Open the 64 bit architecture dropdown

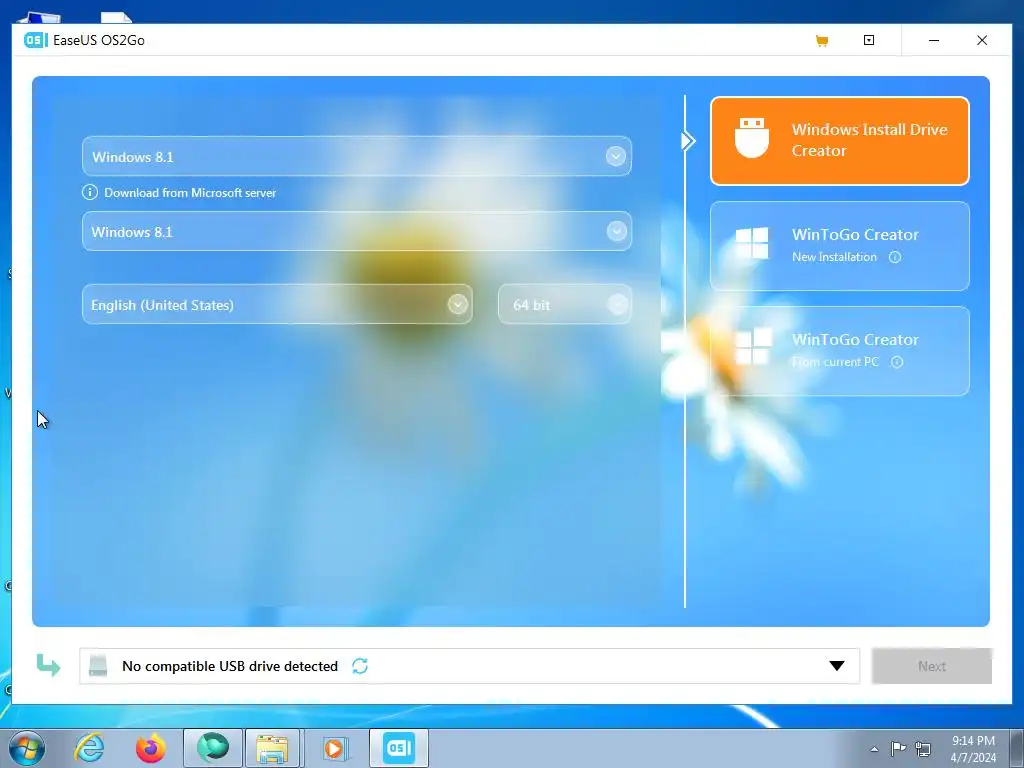pyautogui.click(x=565, y=304)
